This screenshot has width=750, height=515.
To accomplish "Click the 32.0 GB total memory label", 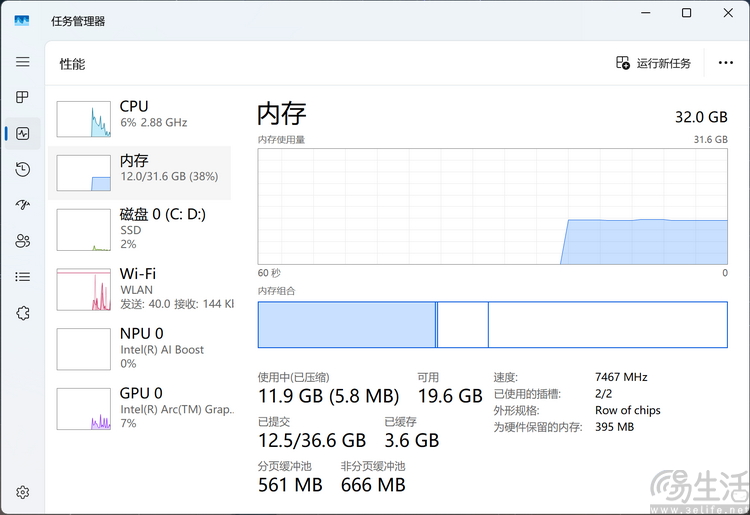I will point(701,117).
